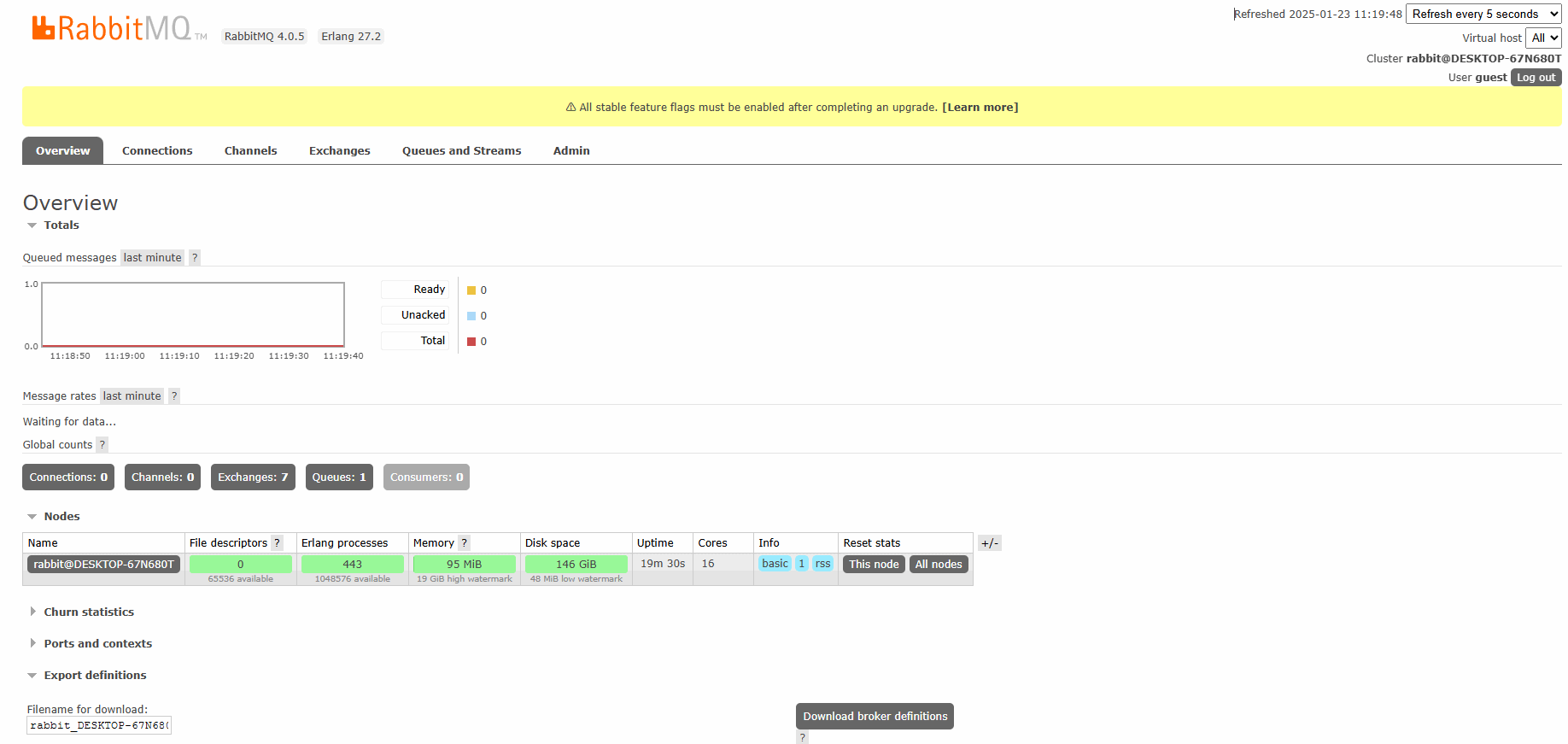Reset stats for All nodes
The height and width of the screenshot is (744, 1568).
(939, 564)
